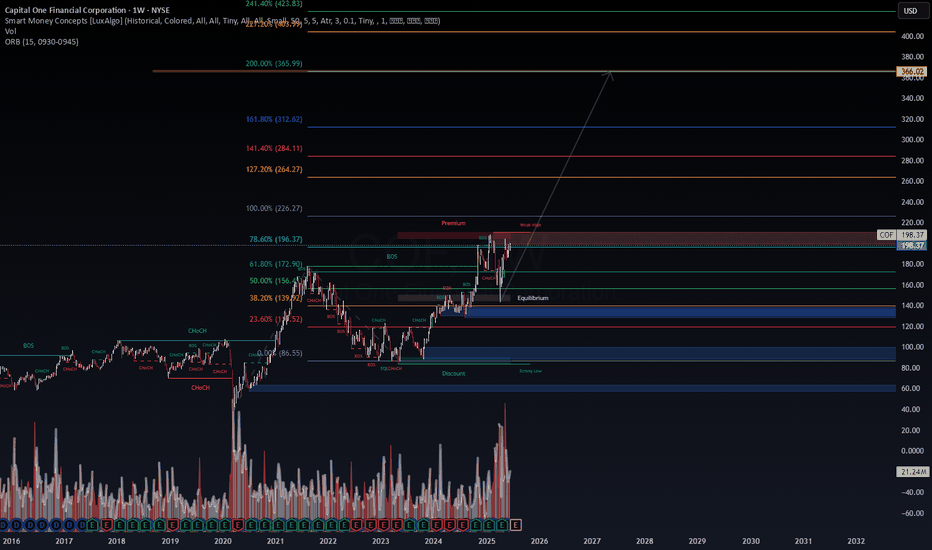932x550 pixels.
Task: Select the Vol indicator legend
Action: 10,31
